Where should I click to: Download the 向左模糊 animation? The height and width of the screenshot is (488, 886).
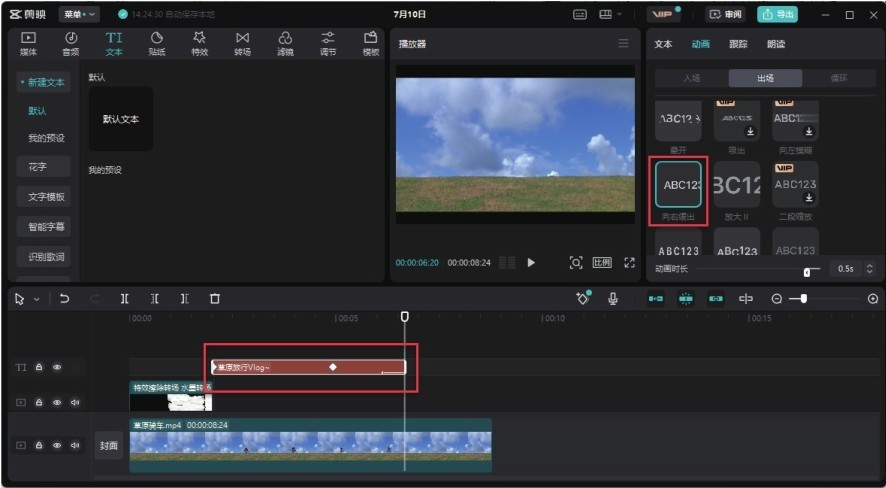click(809, 131)
